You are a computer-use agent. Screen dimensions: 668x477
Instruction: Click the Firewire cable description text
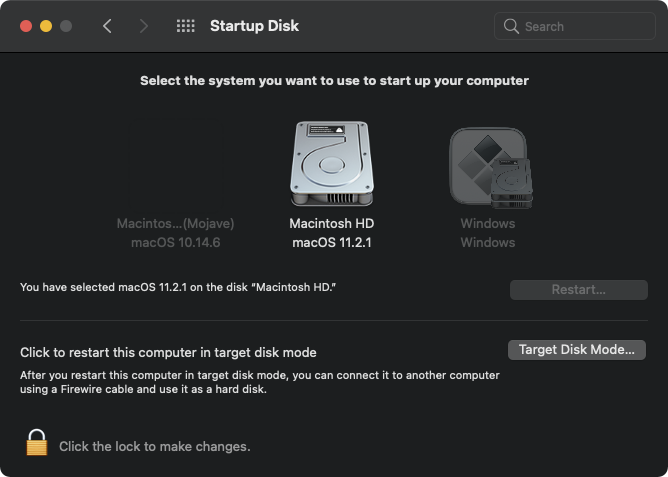point(260,382)
